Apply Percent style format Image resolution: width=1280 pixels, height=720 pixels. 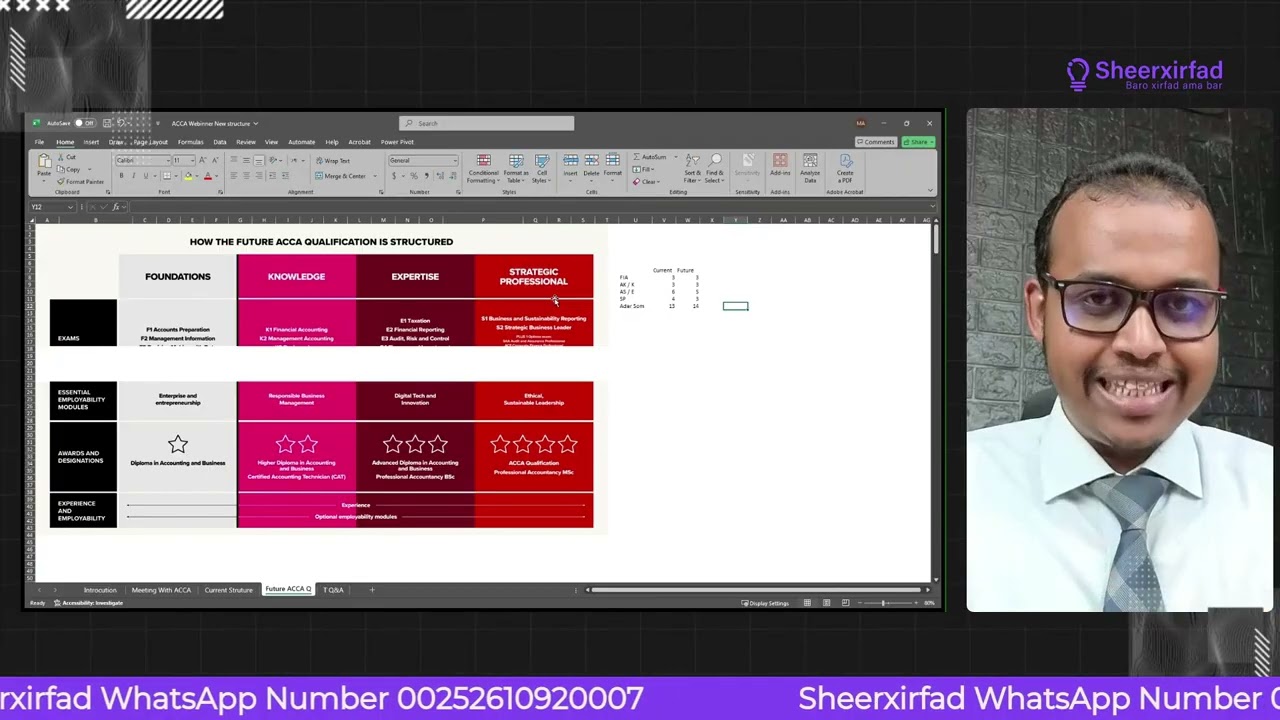click(x=413, y=177)
